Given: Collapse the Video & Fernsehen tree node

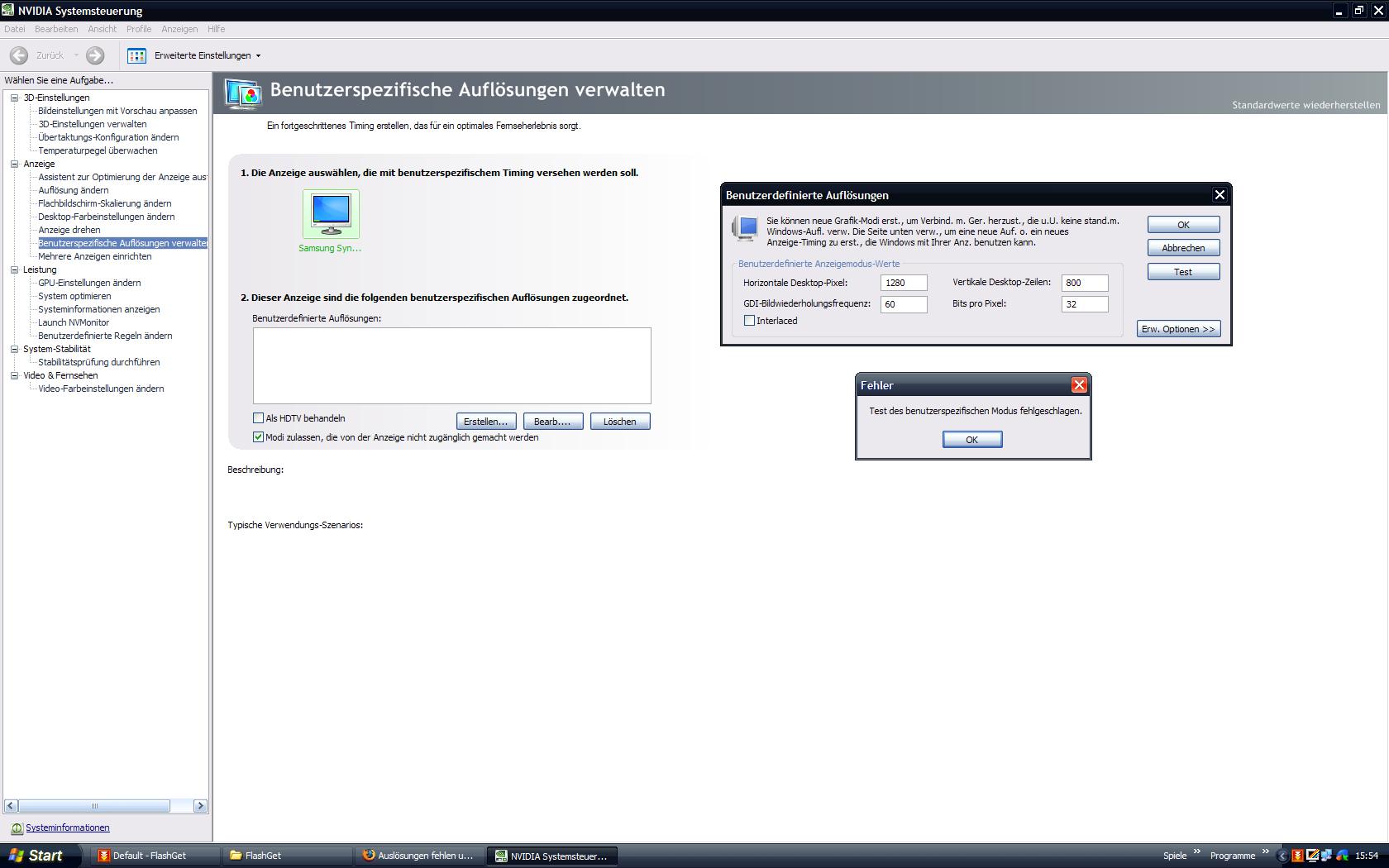Looking at the screenshot, I should [x=14, y=375].
